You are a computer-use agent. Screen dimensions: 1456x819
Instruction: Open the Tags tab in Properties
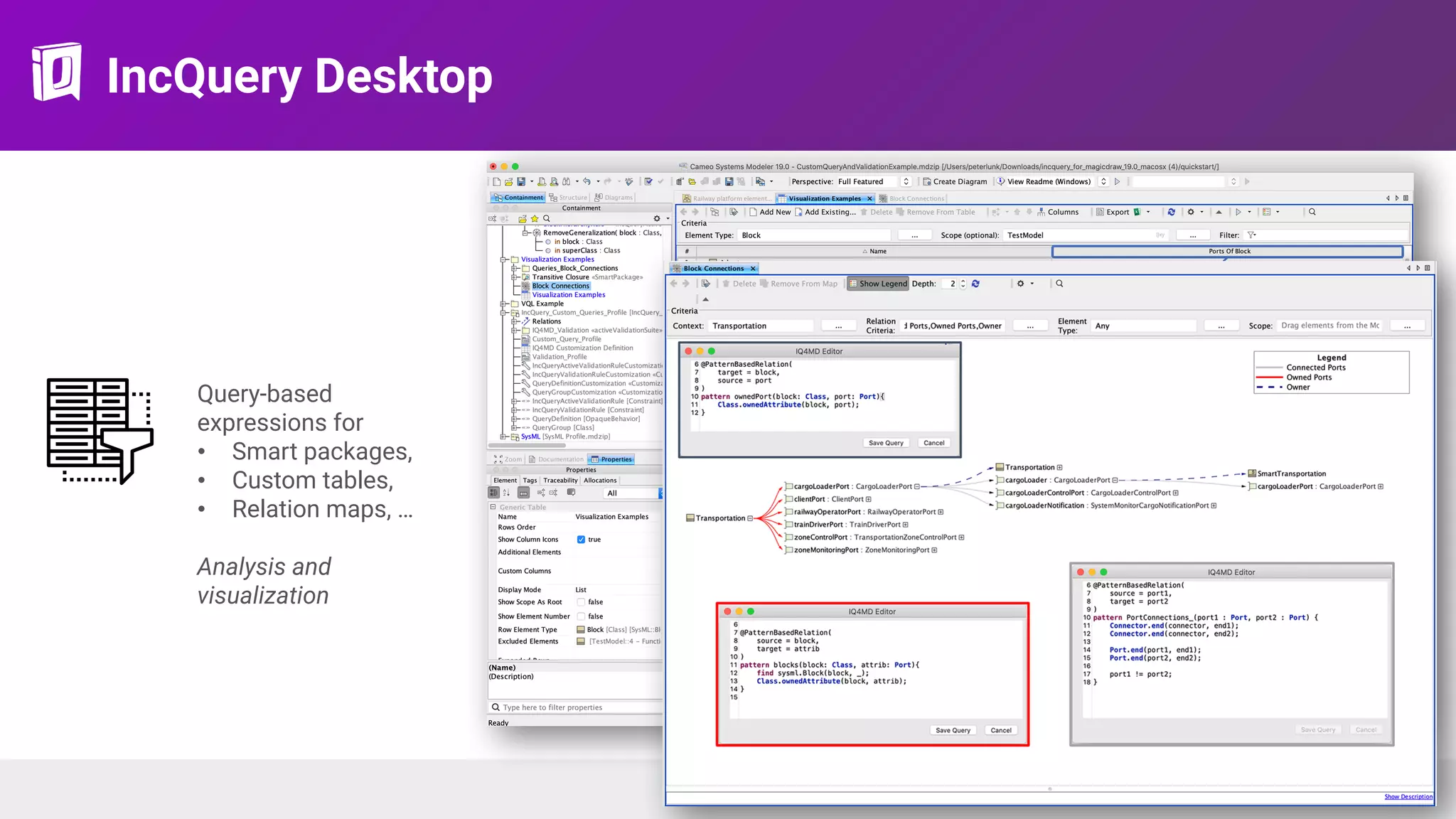[530, 481]
